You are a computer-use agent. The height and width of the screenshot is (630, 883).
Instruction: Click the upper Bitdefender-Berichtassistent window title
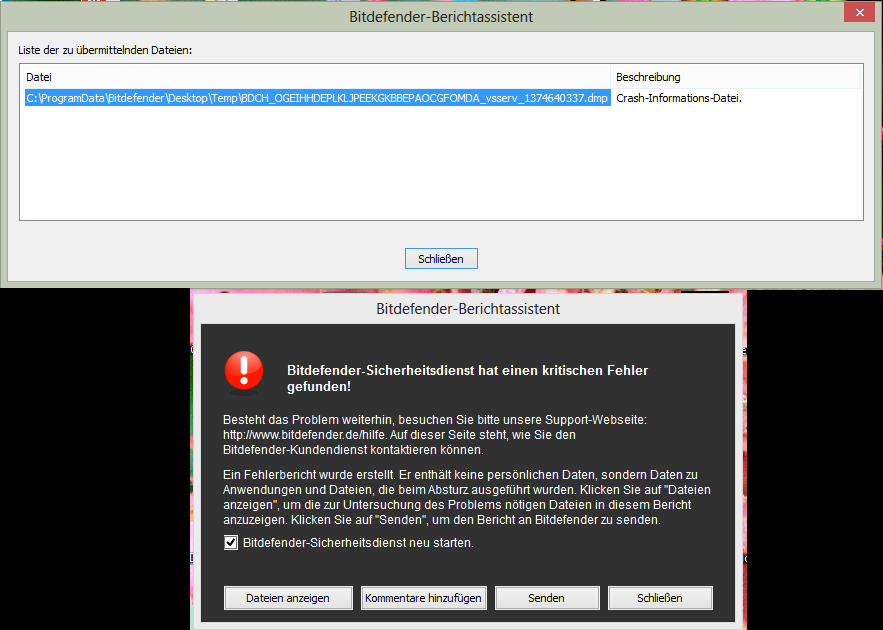click(441, 17)
